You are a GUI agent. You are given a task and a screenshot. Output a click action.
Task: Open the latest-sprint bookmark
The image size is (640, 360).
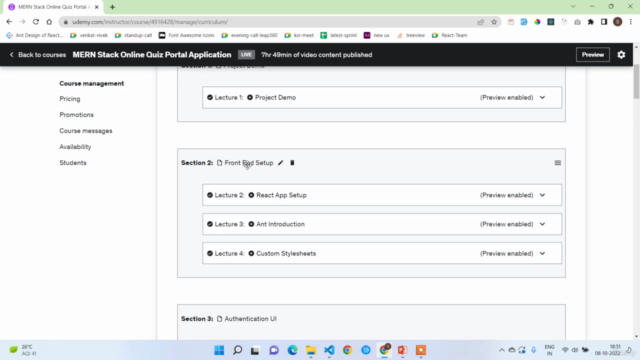click(x=339, y=35)
